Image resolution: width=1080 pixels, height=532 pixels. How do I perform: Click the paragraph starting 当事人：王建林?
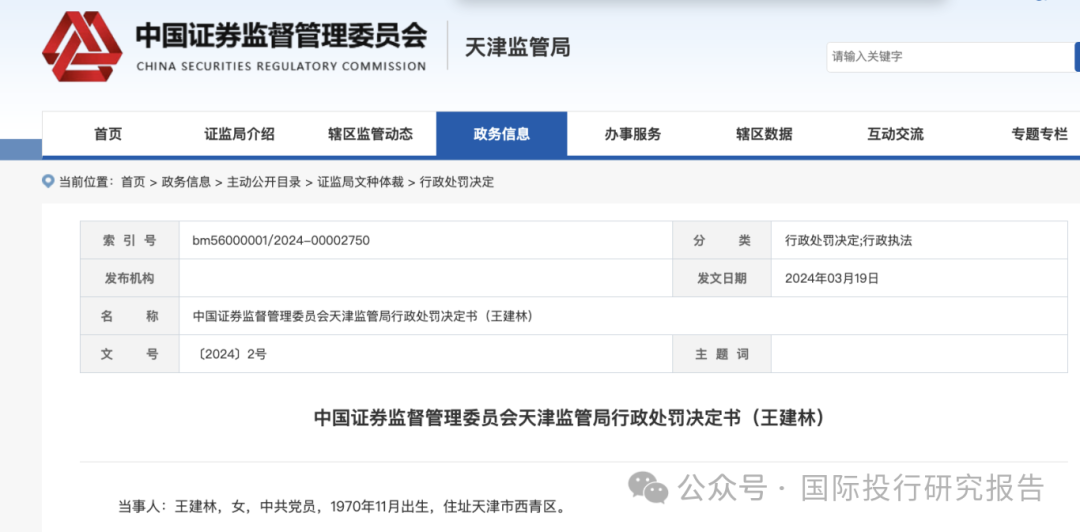[x=342, y=508]
